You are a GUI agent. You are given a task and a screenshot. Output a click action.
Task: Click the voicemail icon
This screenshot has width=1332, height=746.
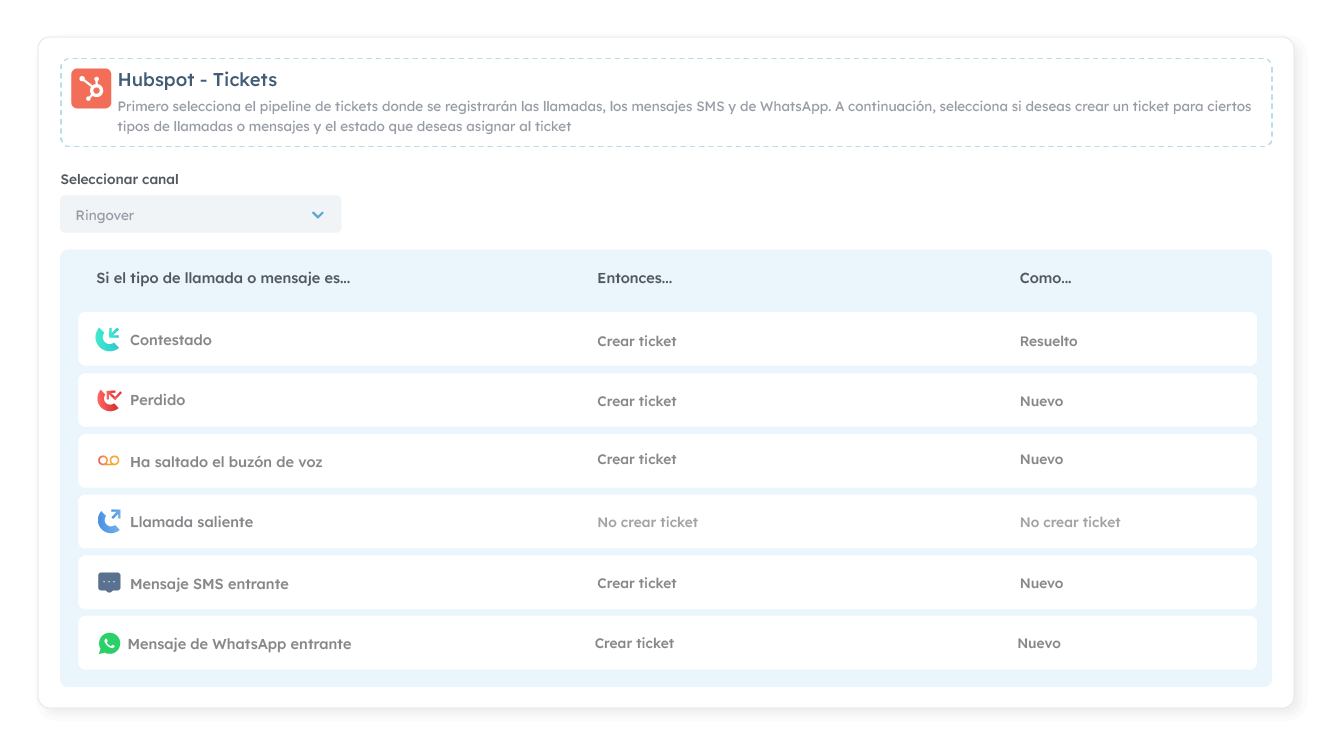[108, 460]
